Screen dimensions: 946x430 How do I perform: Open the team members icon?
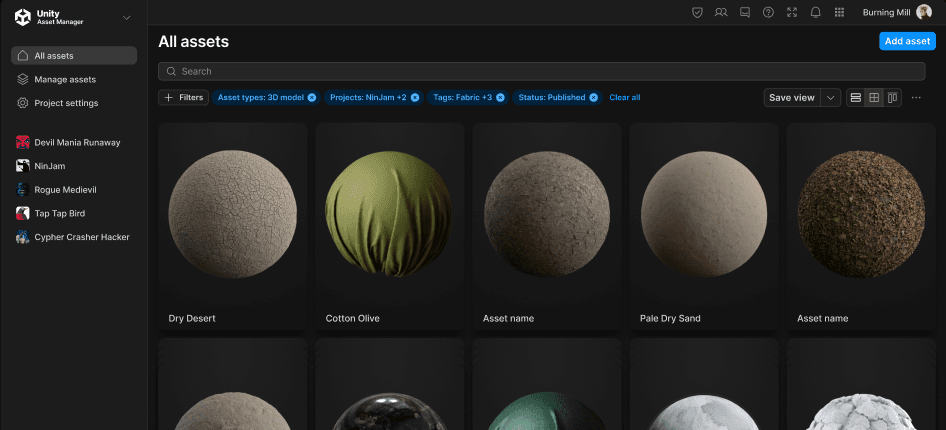pyautogui.click(x=721, y=12)
